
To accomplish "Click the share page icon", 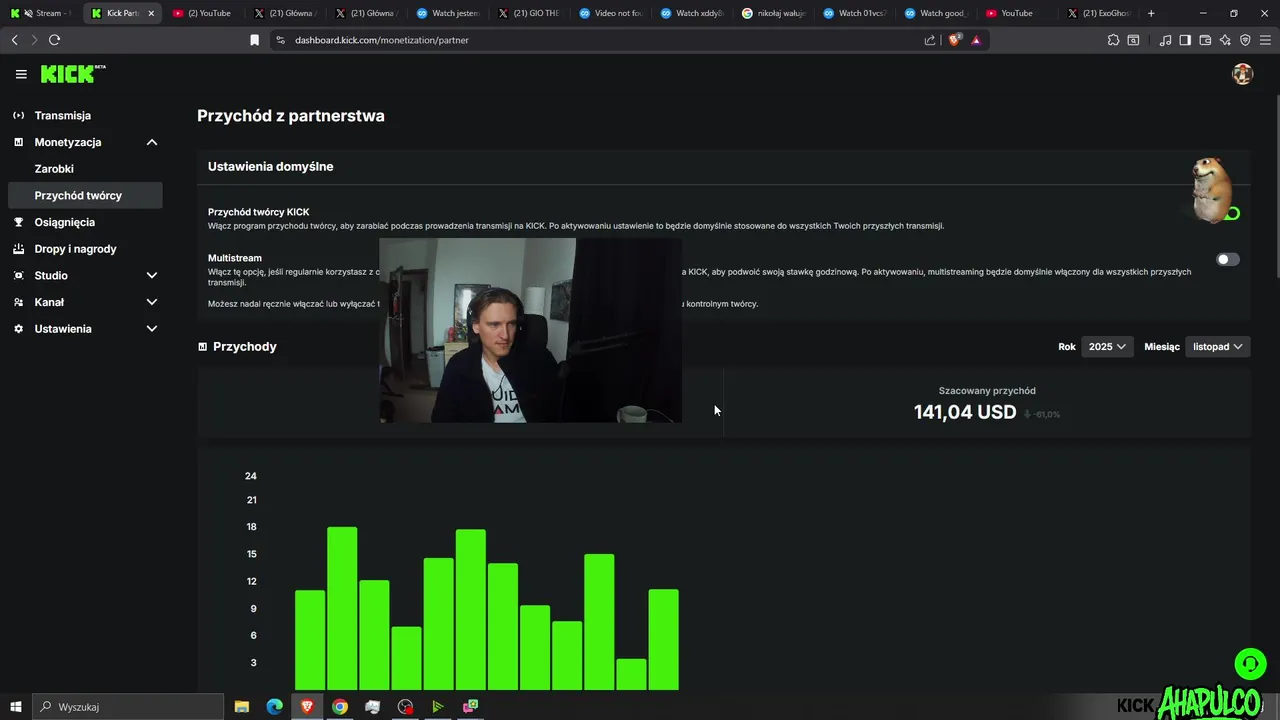I will point(930,40).
